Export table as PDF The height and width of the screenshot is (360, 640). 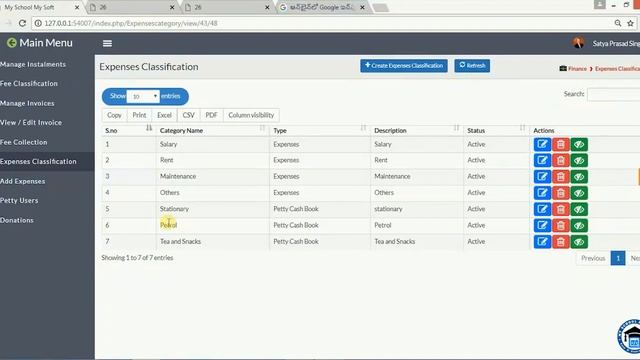[211, 115]
